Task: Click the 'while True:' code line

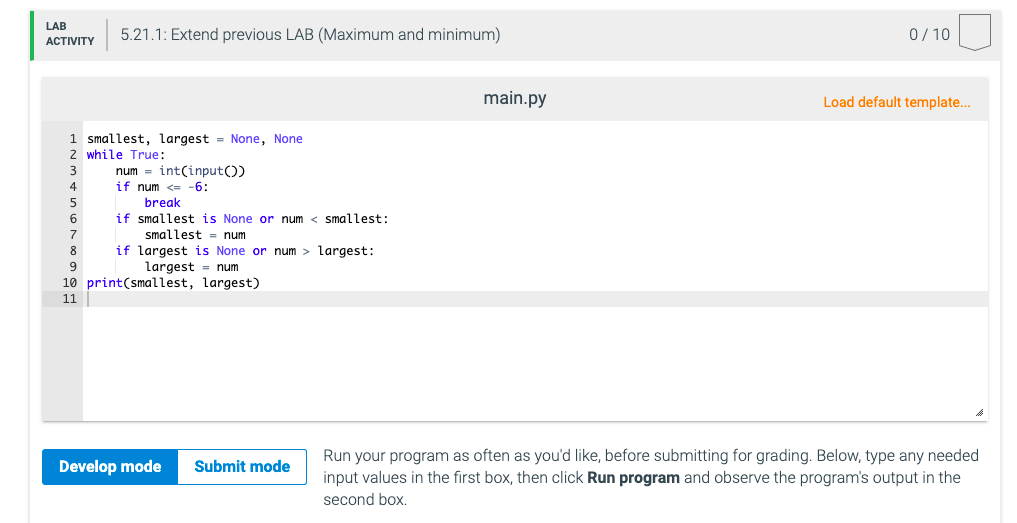Action: (x=126, y=155)
